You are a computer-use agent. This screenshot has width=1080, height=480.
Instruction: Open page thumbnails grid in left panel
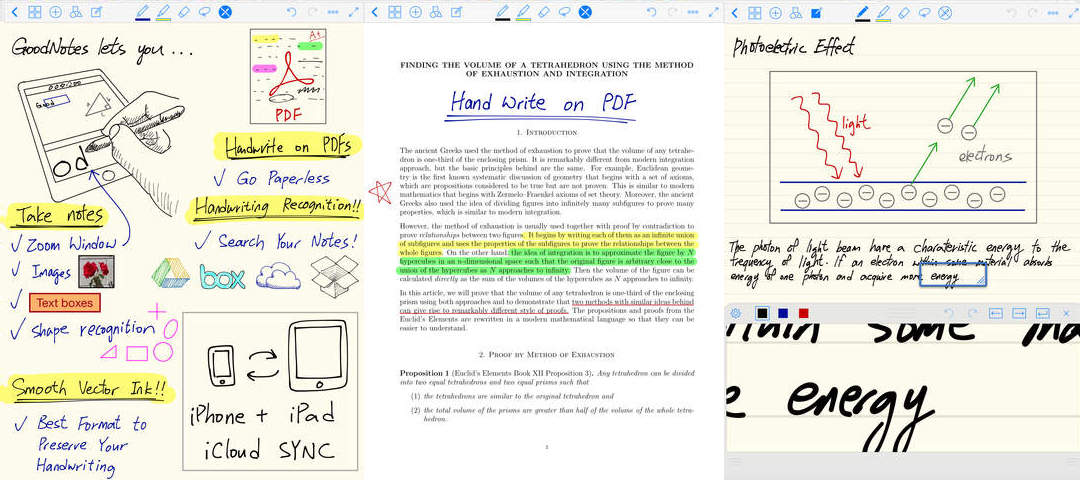coord(34,12)
